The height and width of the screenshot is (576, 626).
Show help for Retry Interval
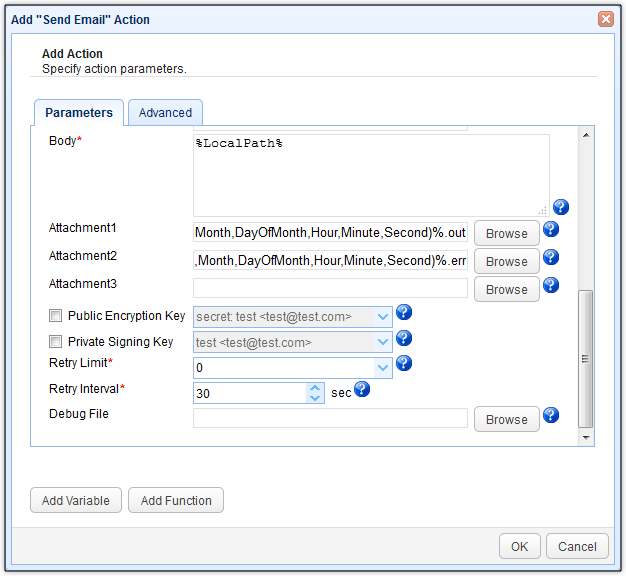click(362, 390)
